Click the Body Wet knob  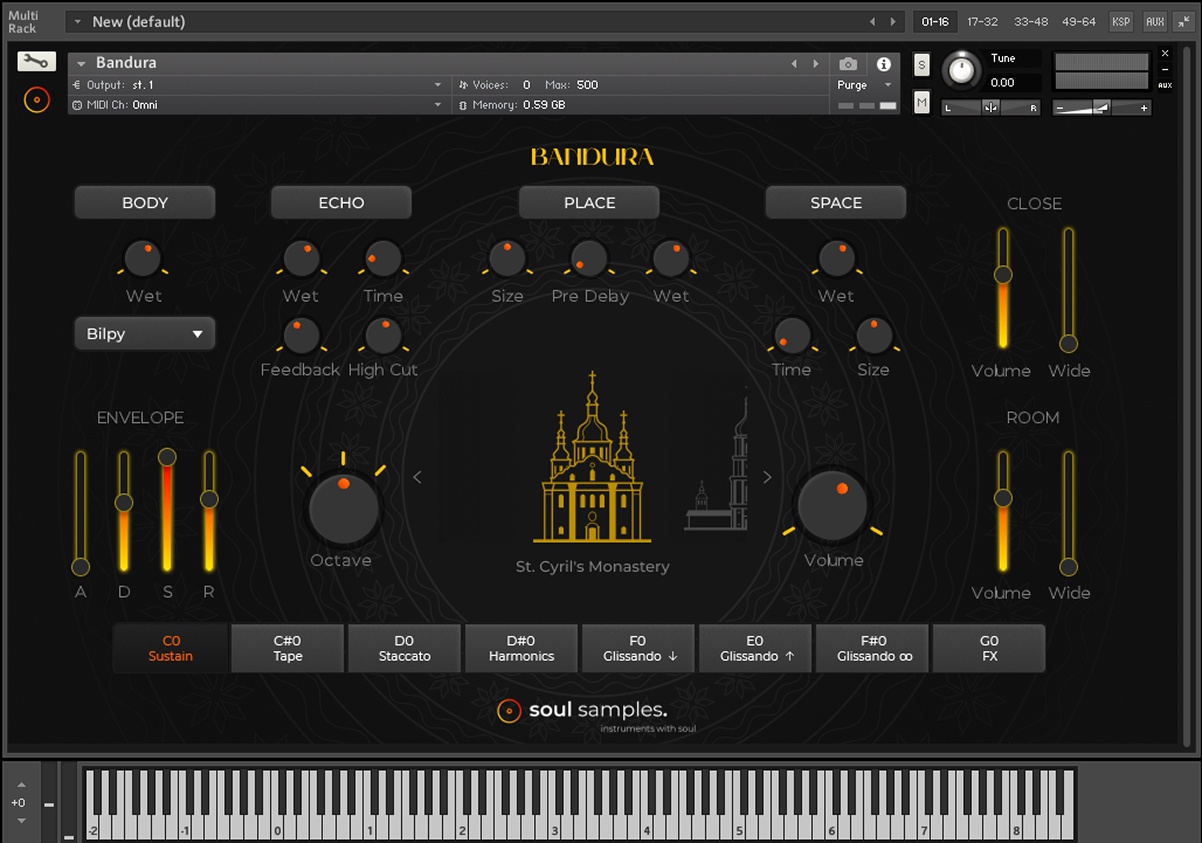click(x=143, y=259)
